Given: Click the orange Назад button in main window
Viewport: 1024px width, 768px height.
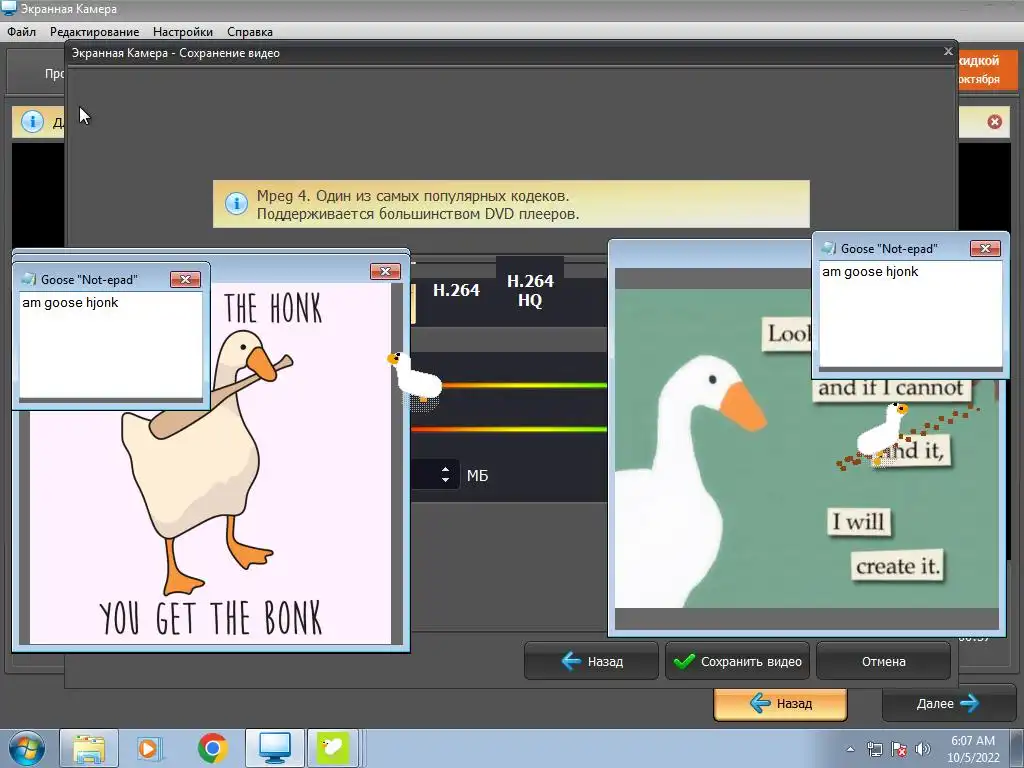Looking at the screenshot, I should (780, 703).
